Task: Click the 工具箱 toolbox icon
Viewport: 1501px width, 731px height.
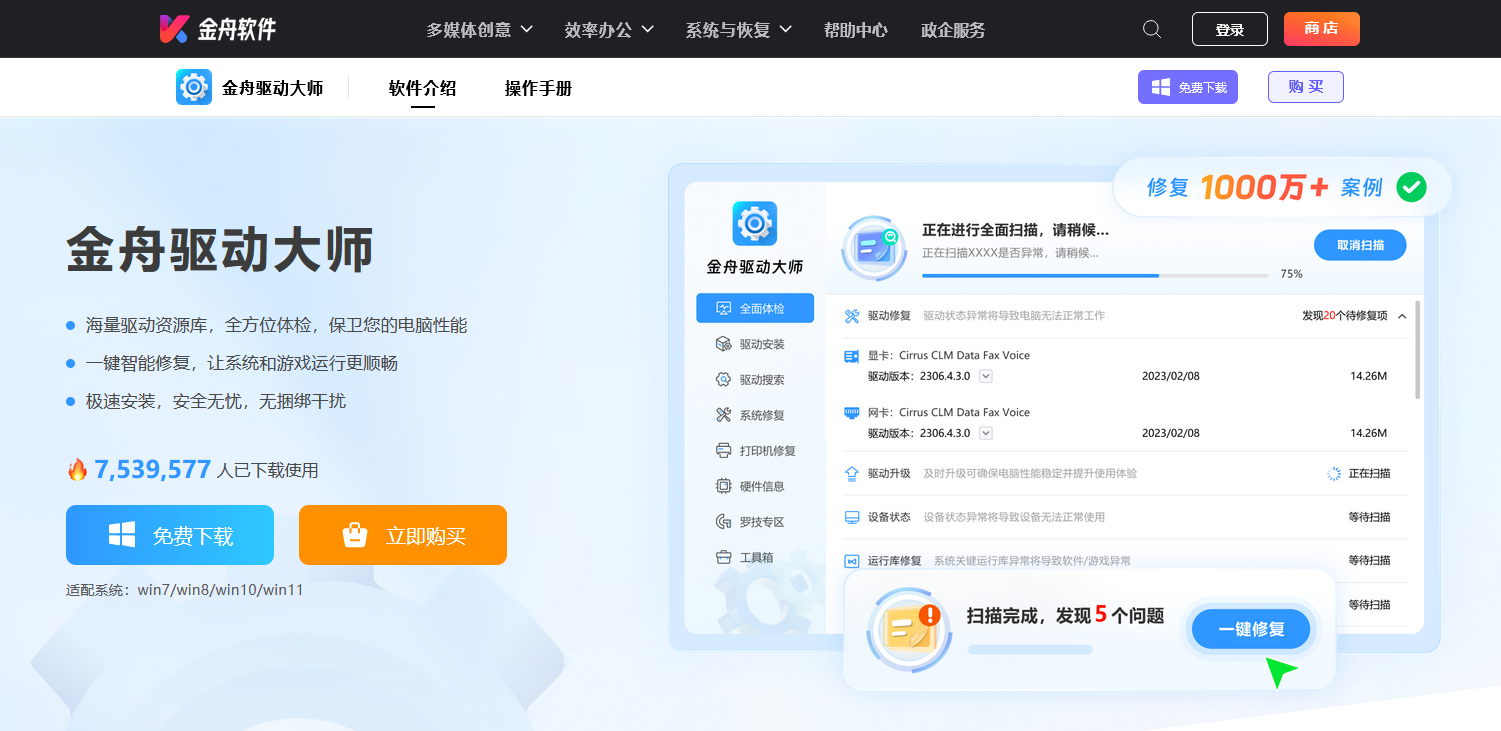Action: [724, 557]
